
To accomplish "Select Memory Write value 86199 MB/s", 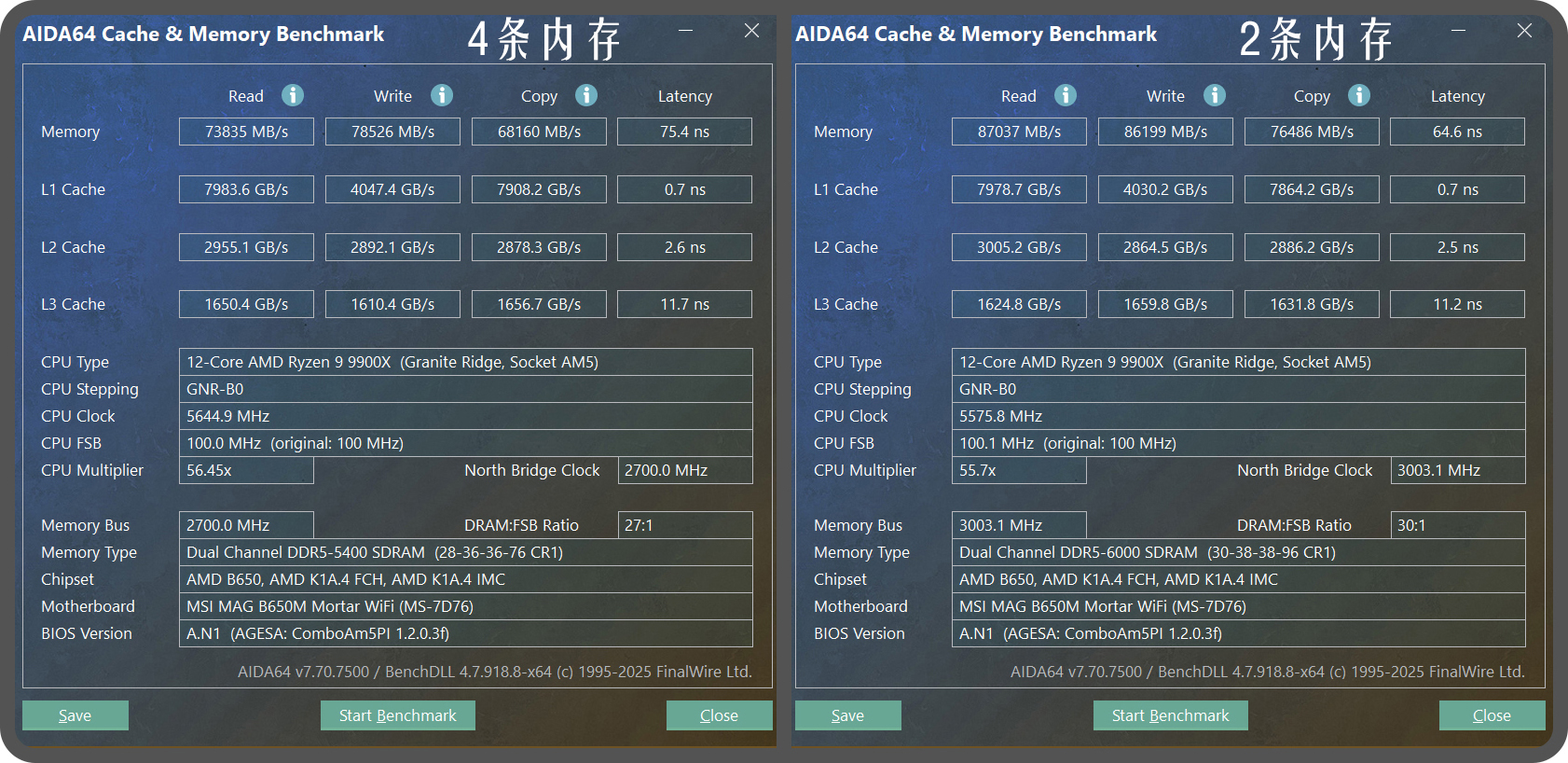I will coord(1165,132).
